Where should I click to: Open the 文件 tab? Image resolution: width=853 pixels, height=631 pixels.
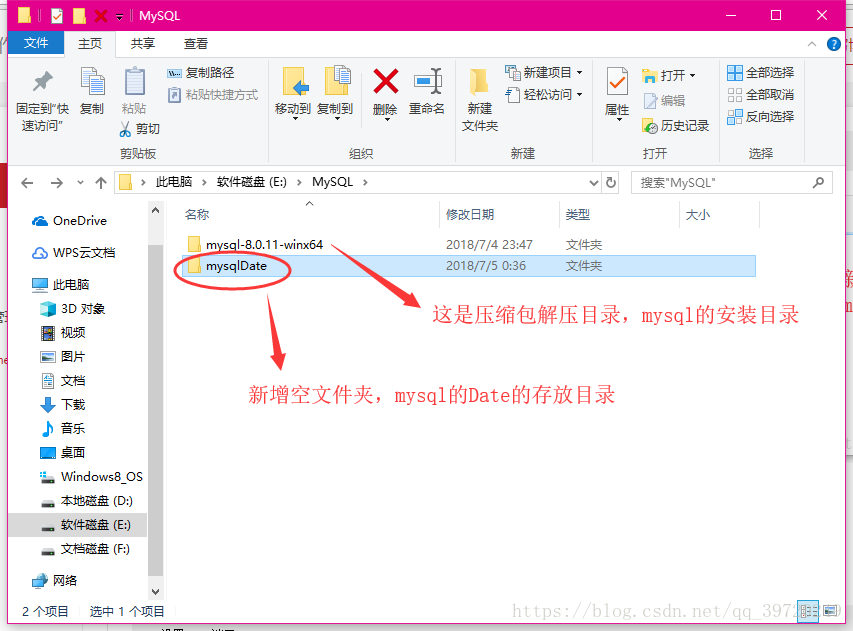pyautogui.click(x=36, y=44)
